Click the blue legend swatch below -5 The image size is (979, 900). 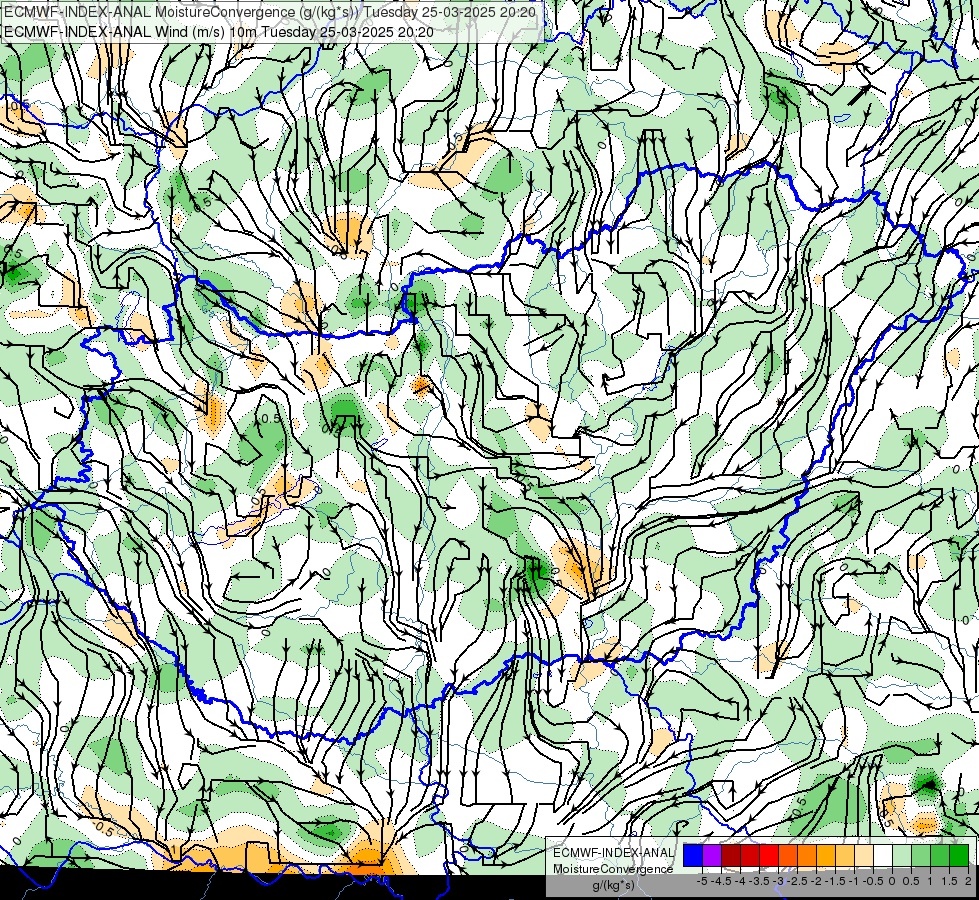[693, 855]
